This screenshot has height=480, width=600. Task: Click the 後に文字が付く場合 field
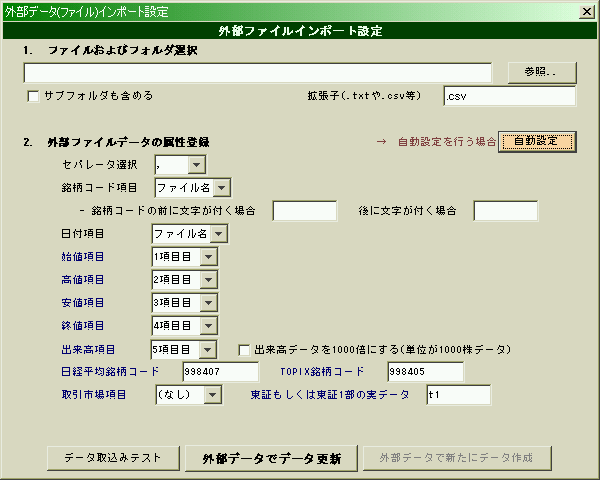[506, 211]
